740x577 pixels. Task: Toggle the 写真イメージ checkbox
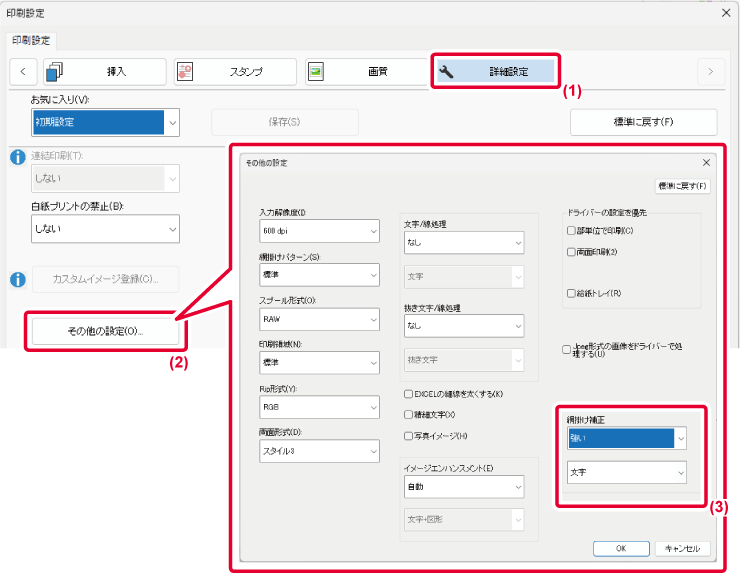pyautogui.click(x=408, y=435)
